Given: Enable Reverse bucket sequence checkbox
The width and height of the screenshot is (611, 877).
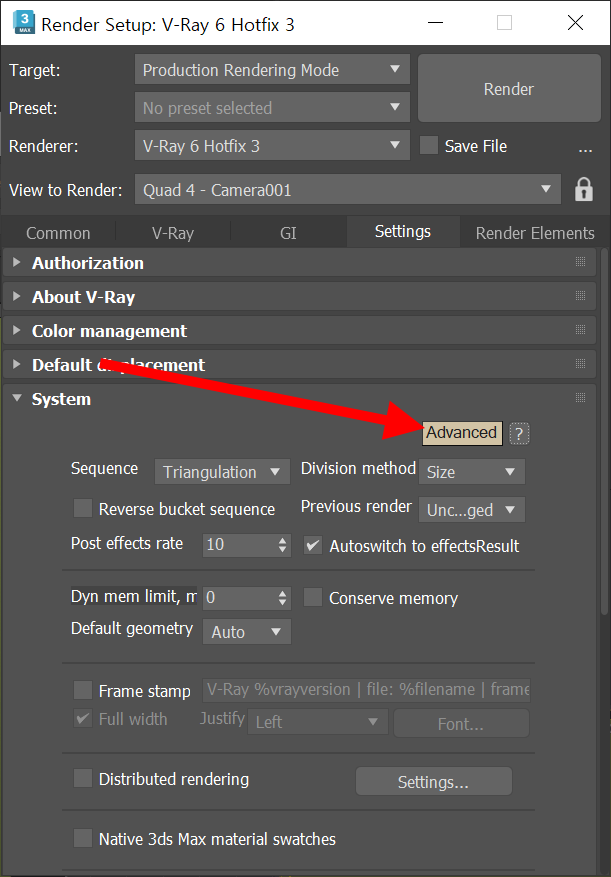Looking at the screenshot, I should [83, 509].
